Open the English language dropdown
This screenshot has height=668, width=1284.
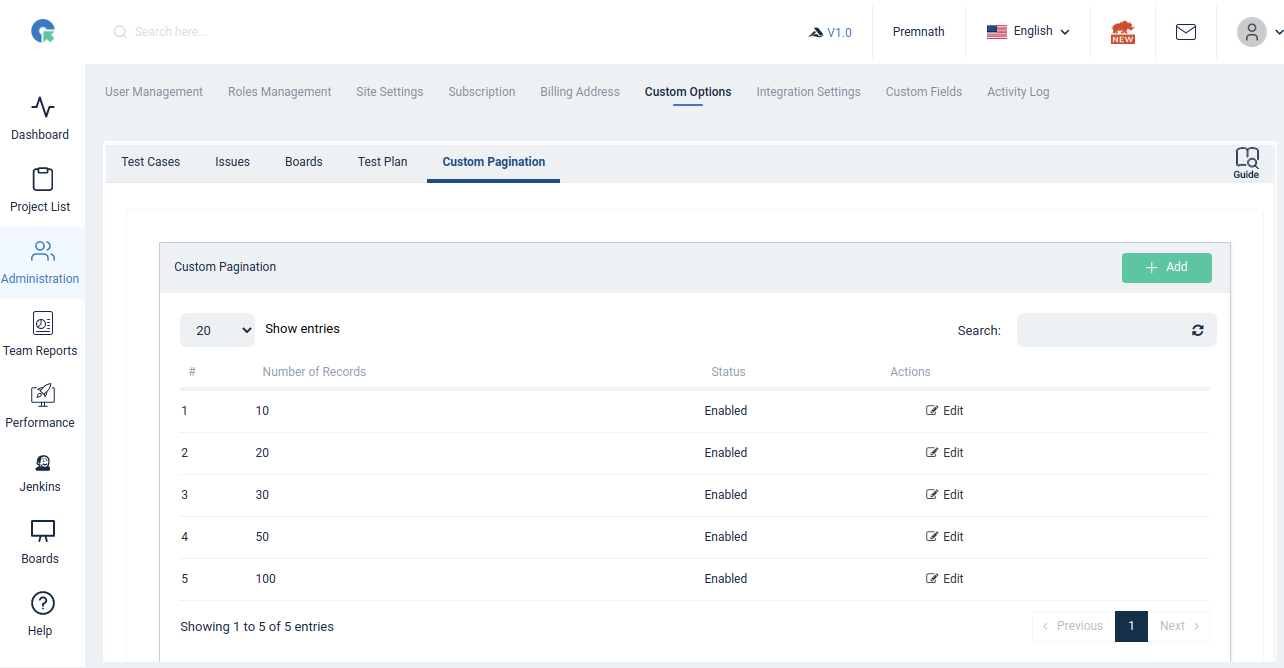tap(1028, 32)
